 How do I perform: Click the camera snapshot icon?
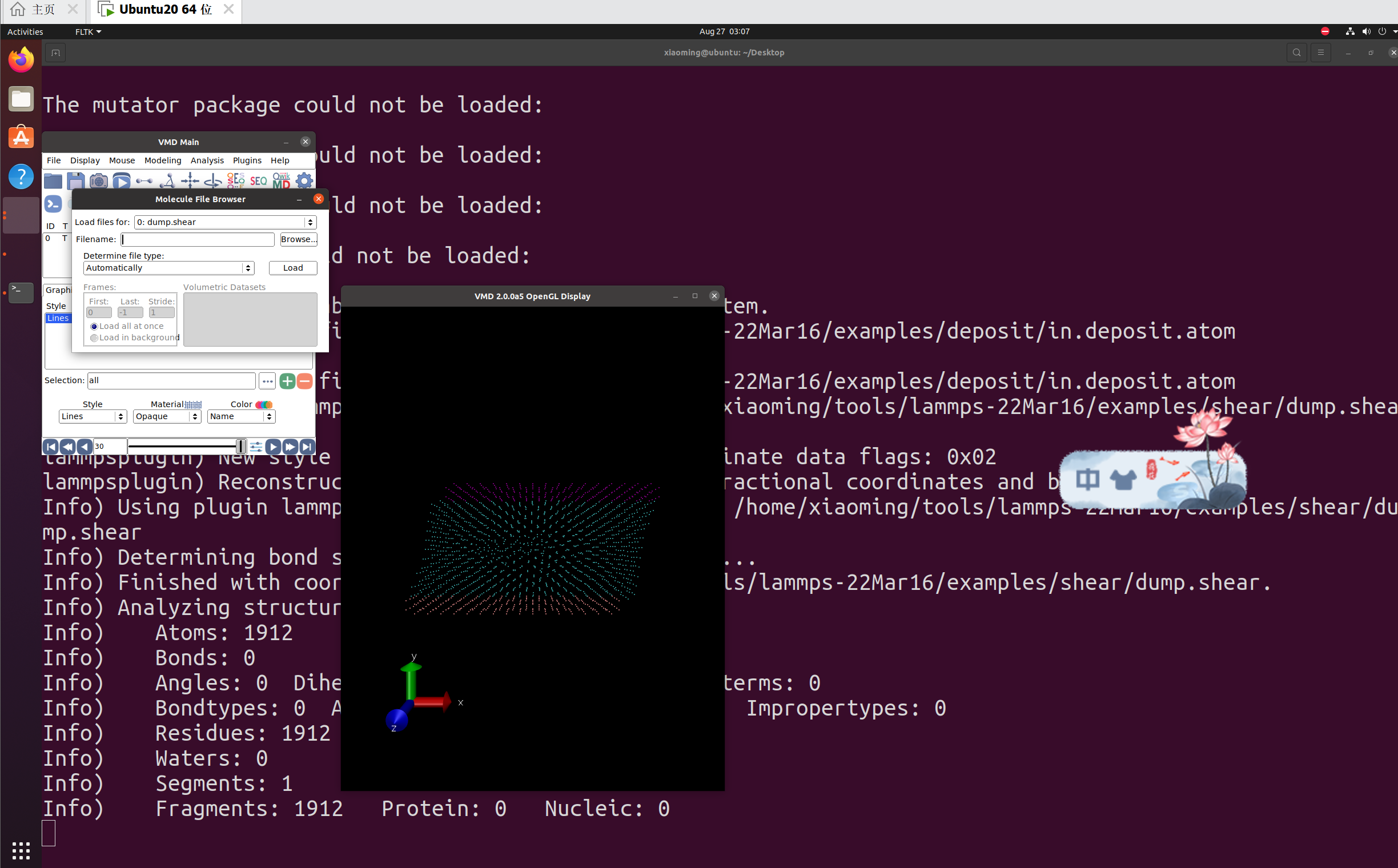coord(99,182)
